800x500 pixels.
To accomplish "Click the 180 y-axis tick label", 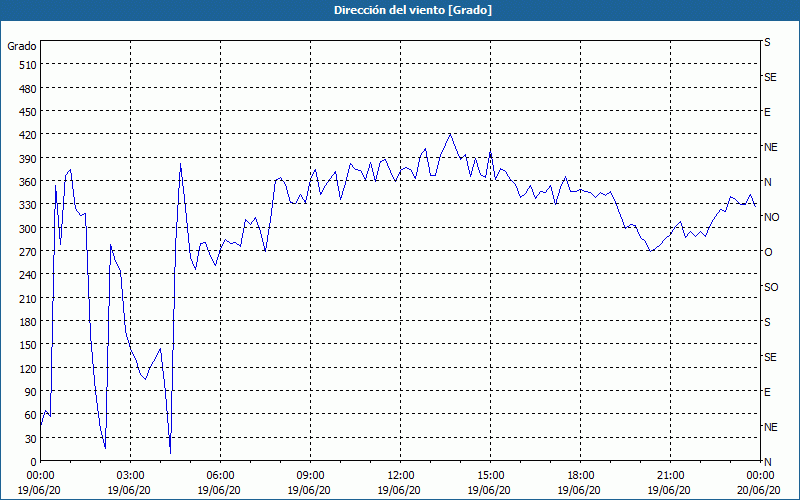I will [x=28, y=322].
